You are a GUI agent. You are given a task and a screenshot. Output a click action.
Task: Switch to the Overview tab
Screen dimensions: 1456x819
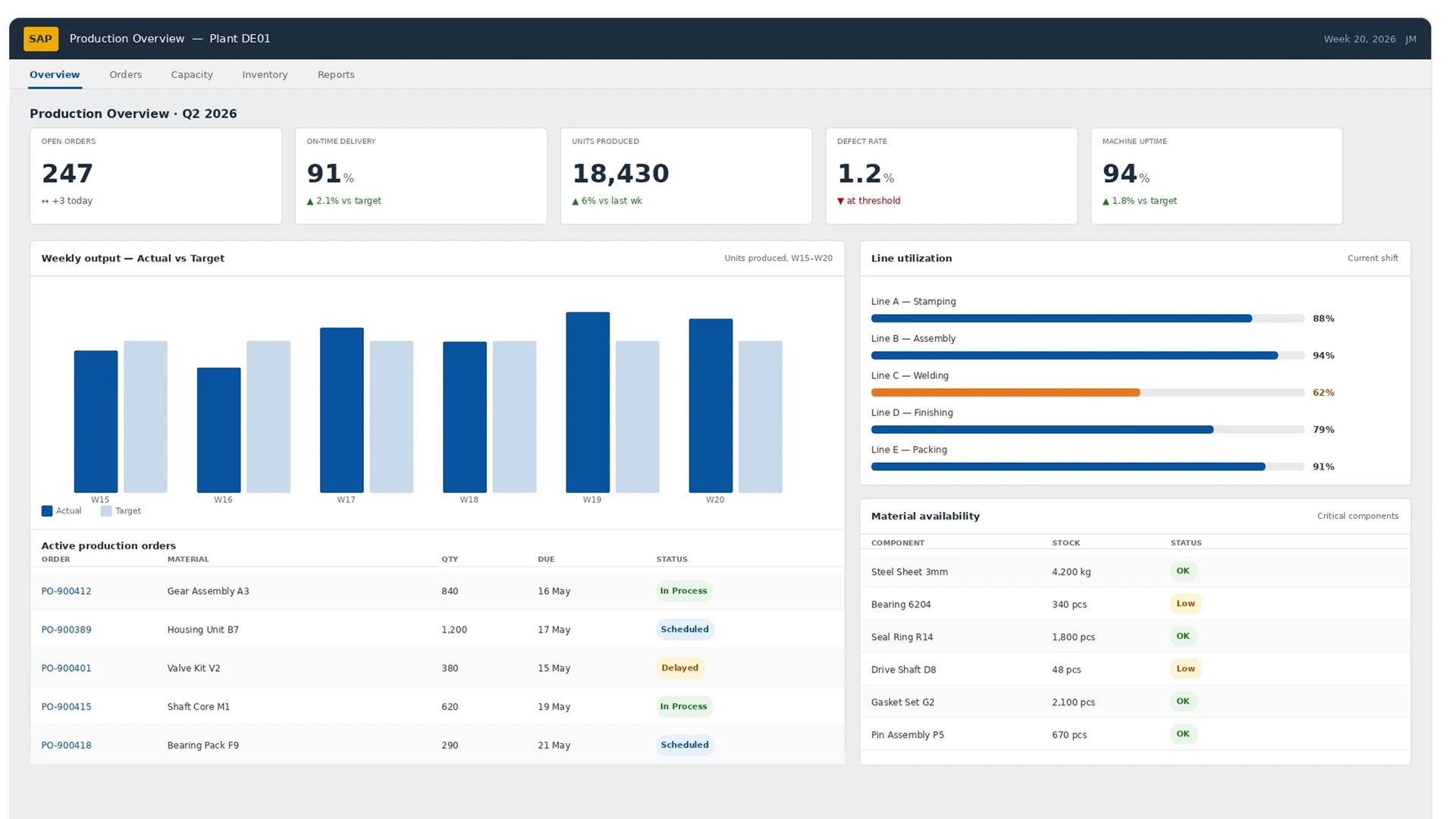click(55, 74)
